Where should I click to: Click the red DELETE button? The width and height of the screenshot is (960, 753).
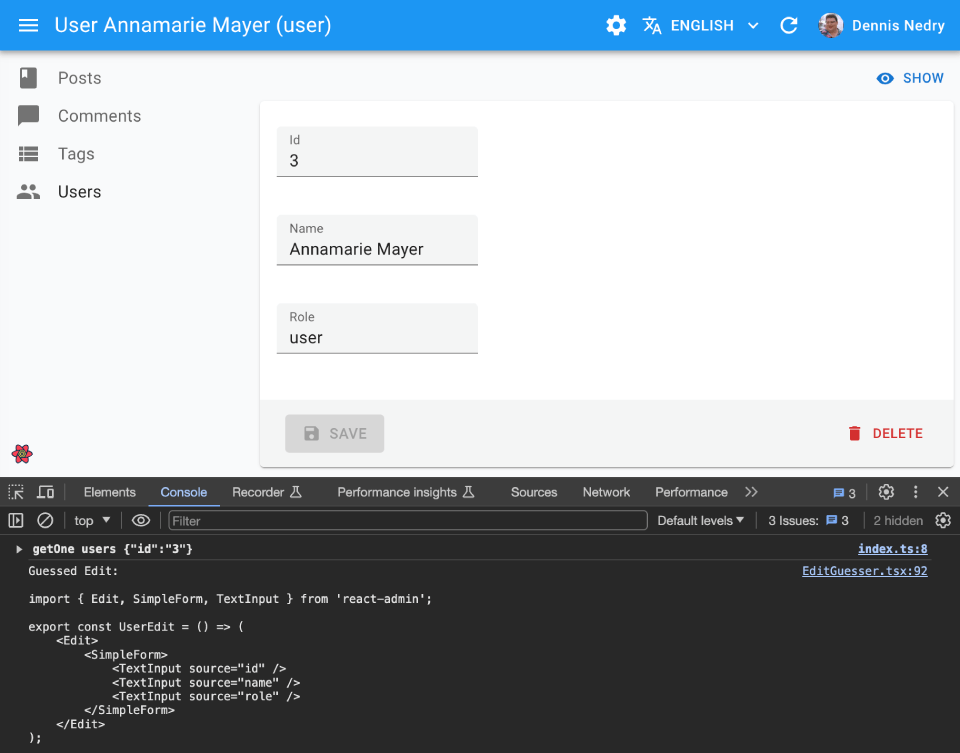click(x=885, y=433)
